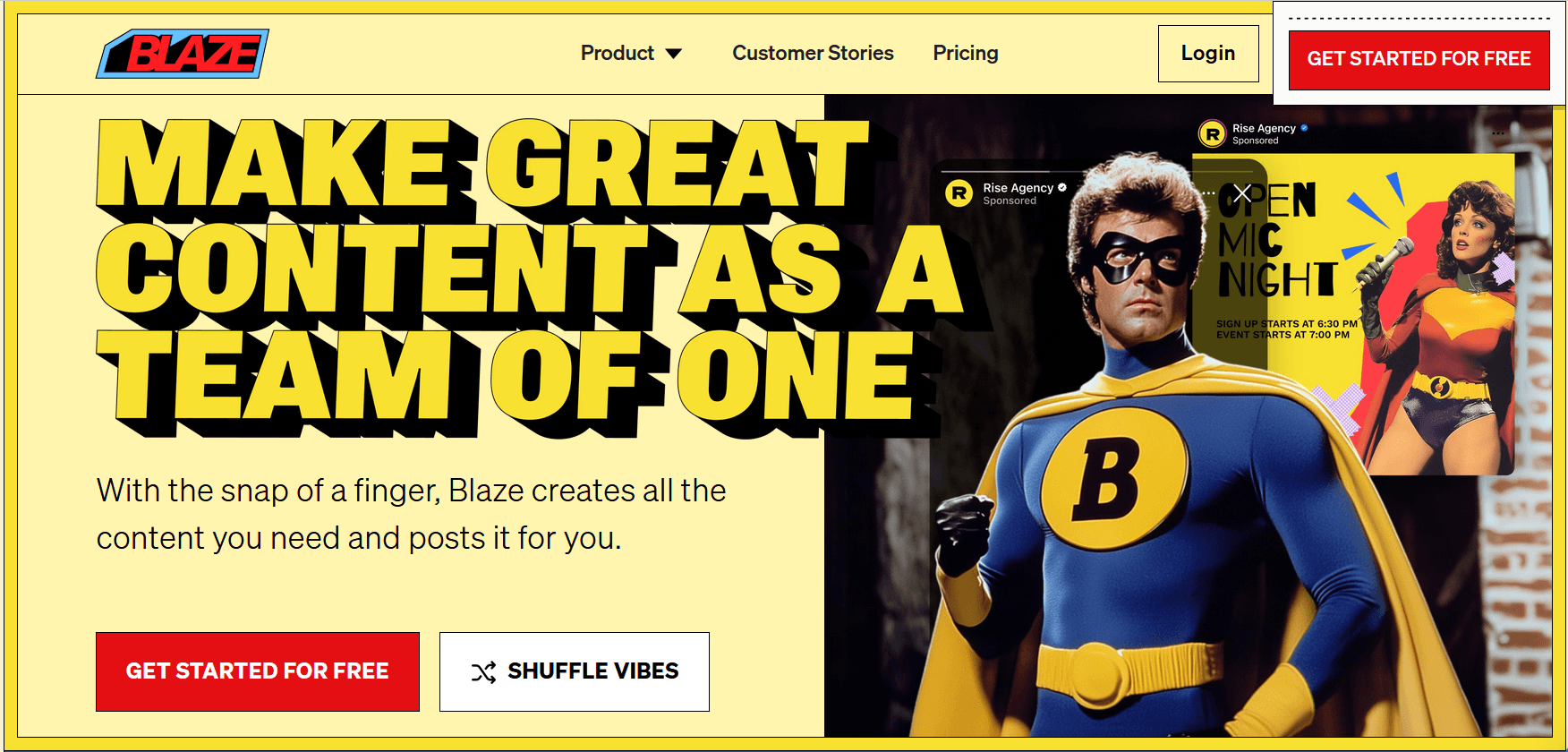1568x752 pixels.
Task: Click the white verified checkmark on the left post
Action: (1062, 189)
